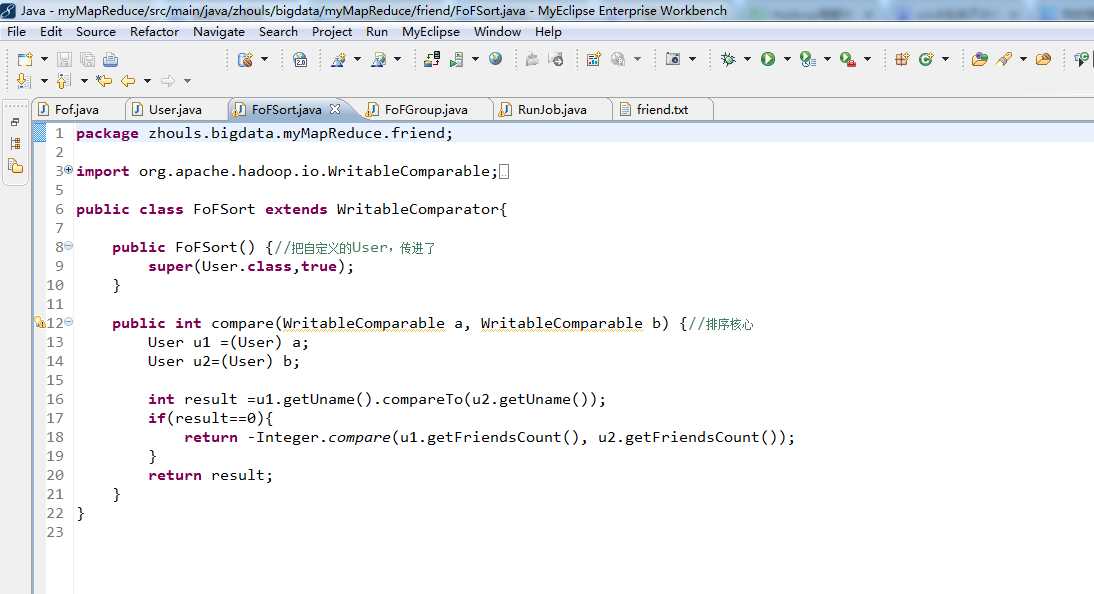Collapse the FoFSort constructor at line 8
The image size is (1094, 594).
point(68,246)
